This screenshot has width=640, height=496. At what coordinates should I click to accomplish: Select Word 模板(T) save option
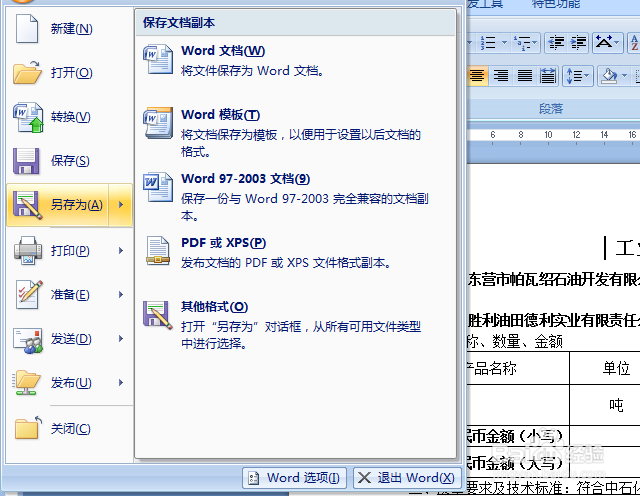point(296,132)
